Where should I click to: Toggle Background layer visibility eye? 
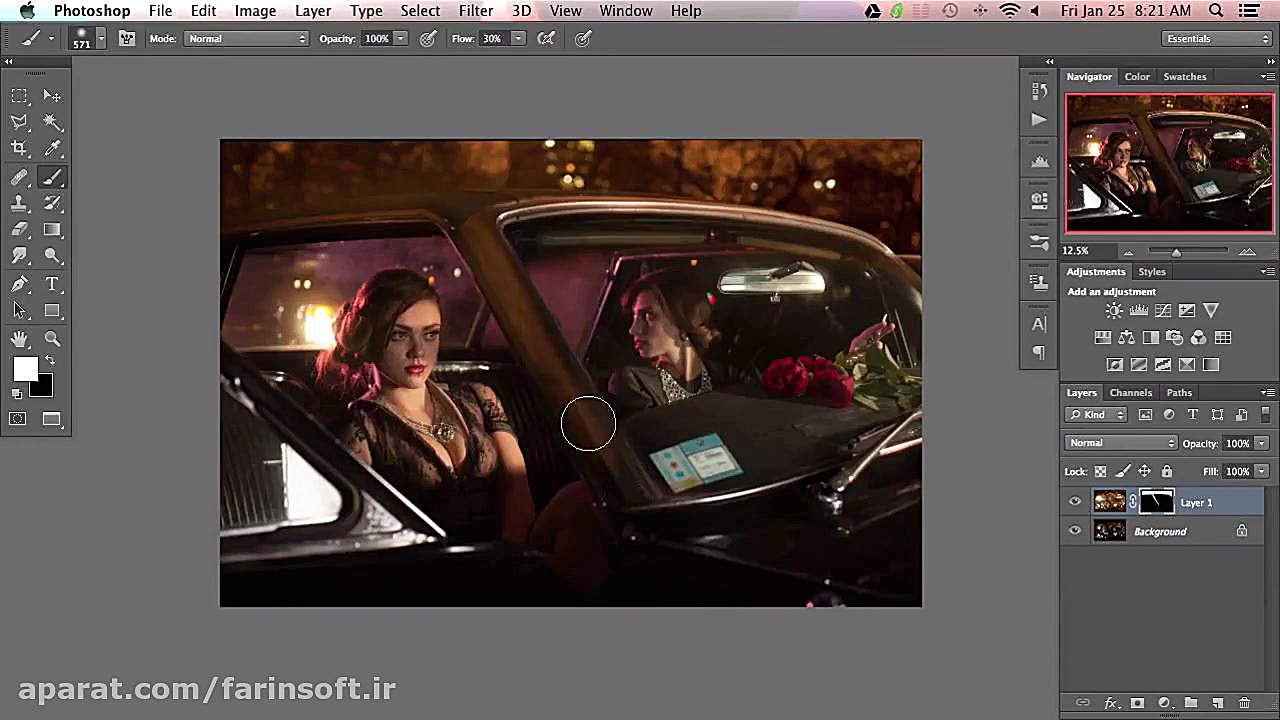pos(1075,531)
